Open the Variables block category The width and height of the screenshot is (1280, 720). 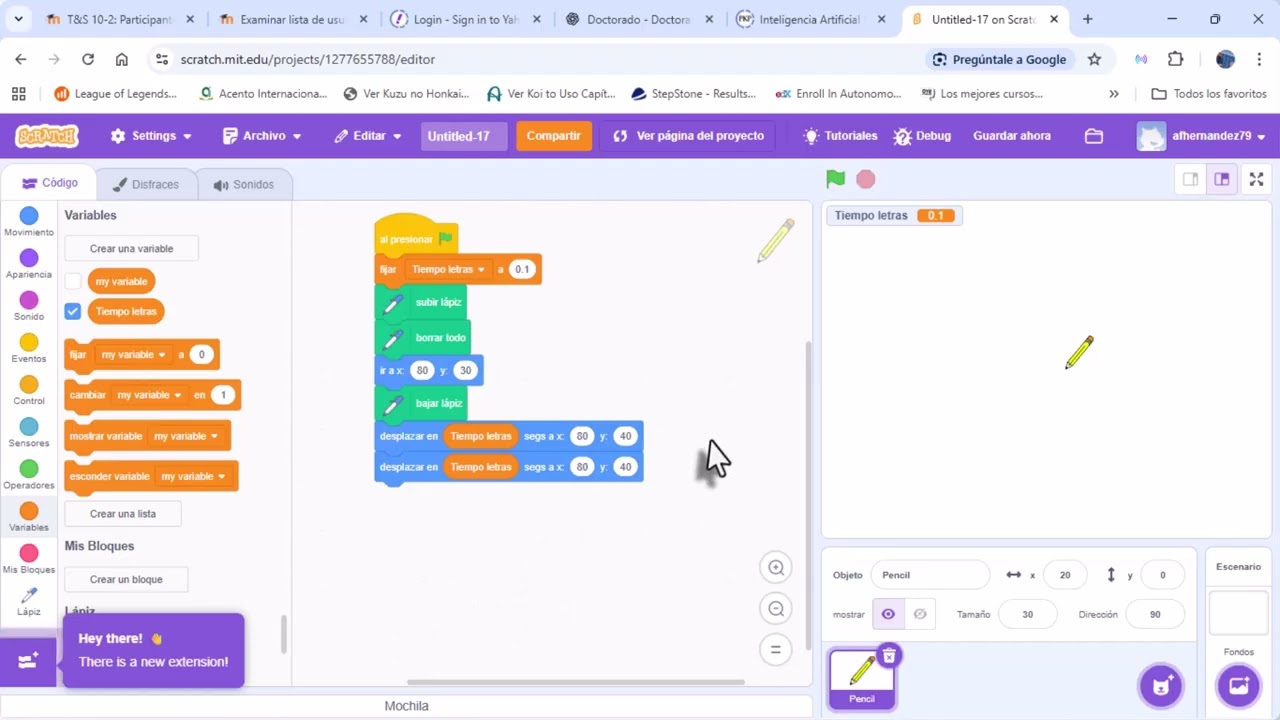coord(29,517)
